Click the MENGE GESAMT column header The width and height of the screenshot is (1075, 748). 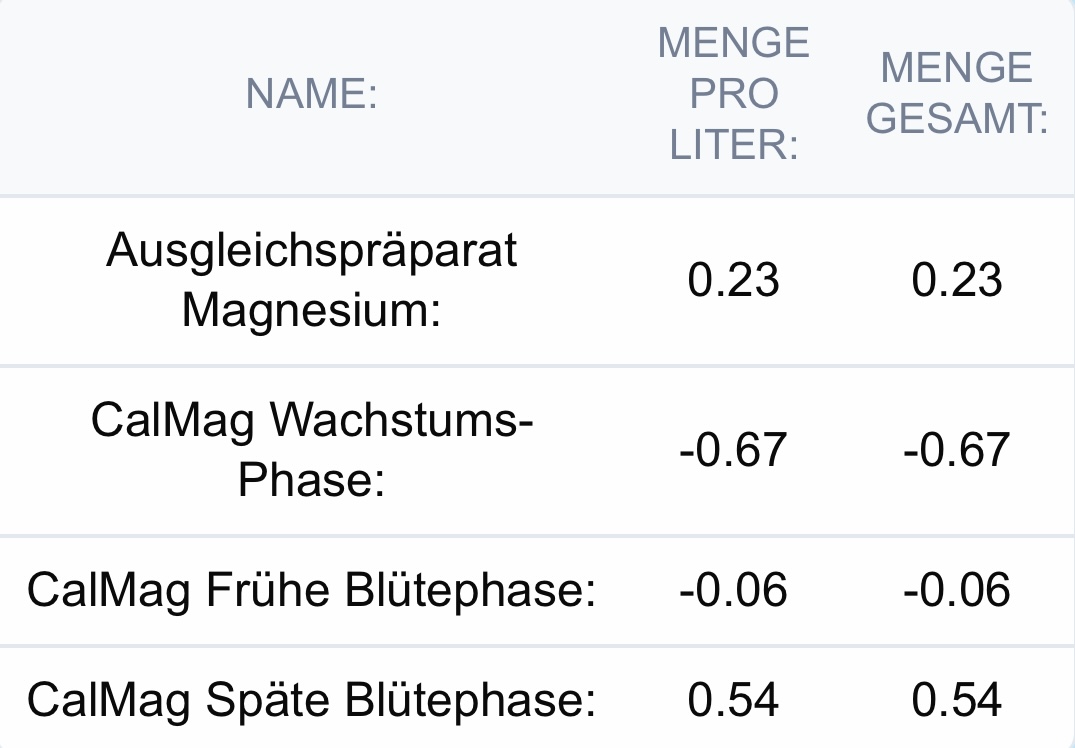(956, 95)
